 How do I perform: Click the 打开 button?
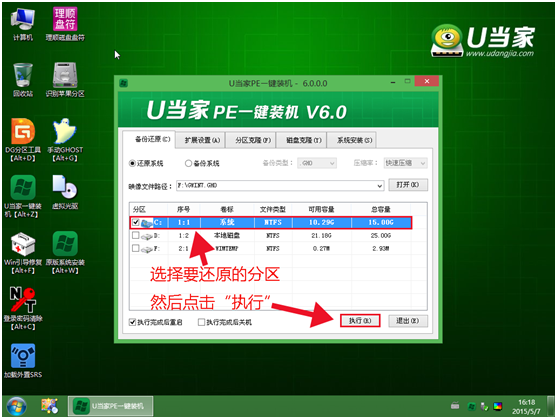coord(407,185)
